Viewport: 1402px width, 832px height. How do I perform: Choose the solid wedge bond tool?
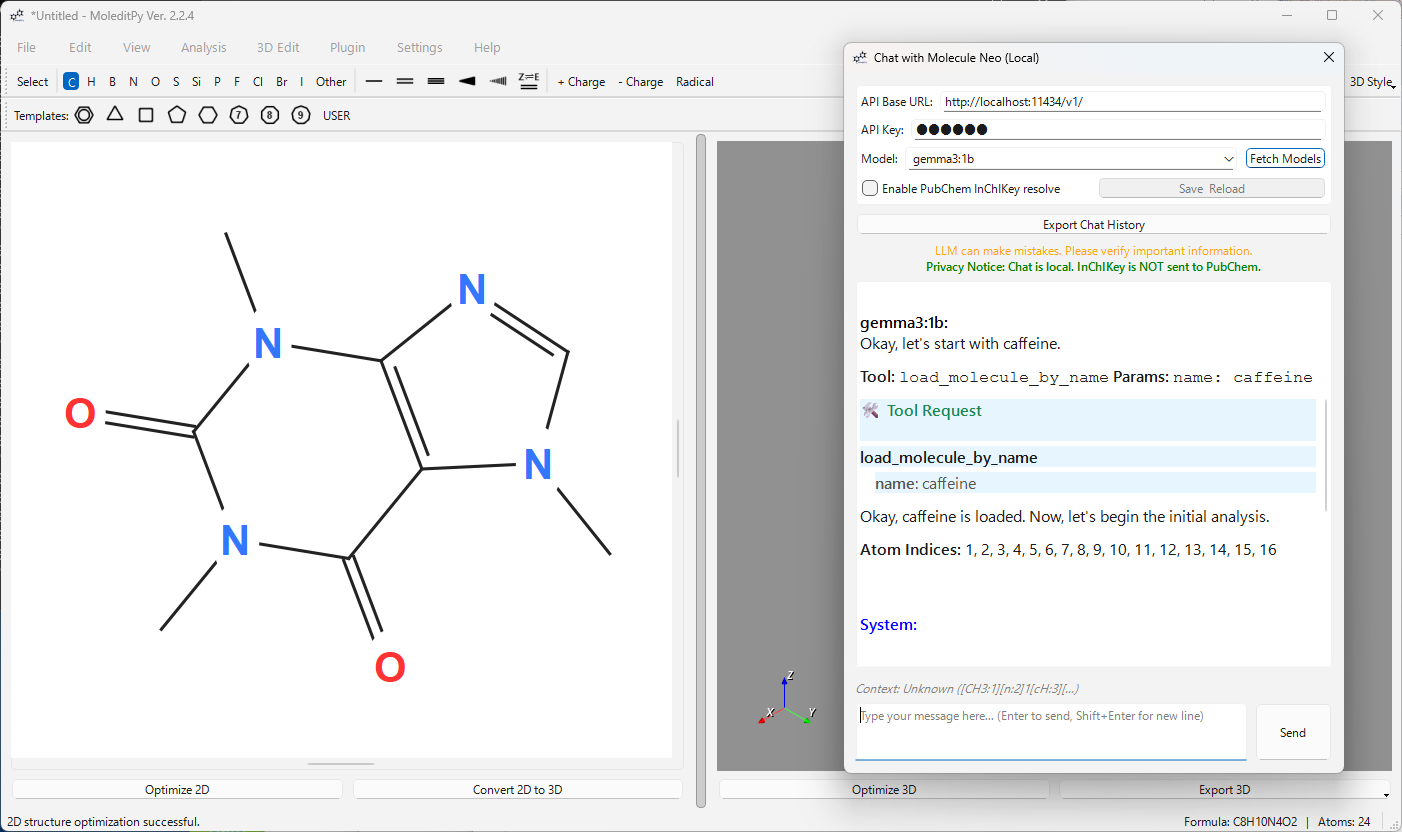pos(467,82)
